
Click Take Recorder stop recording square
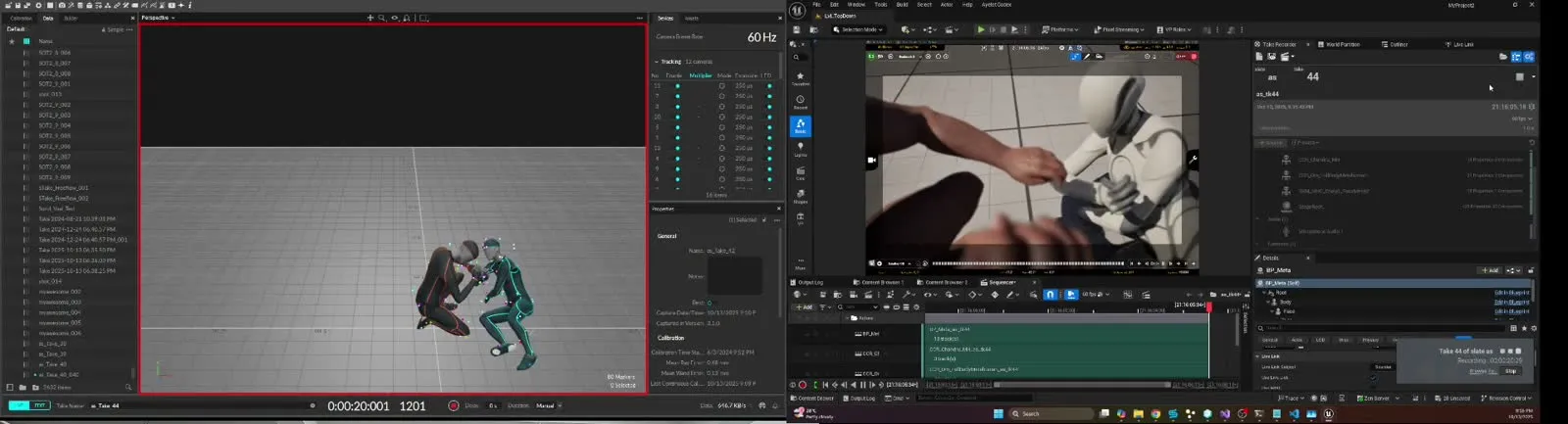1520,76
